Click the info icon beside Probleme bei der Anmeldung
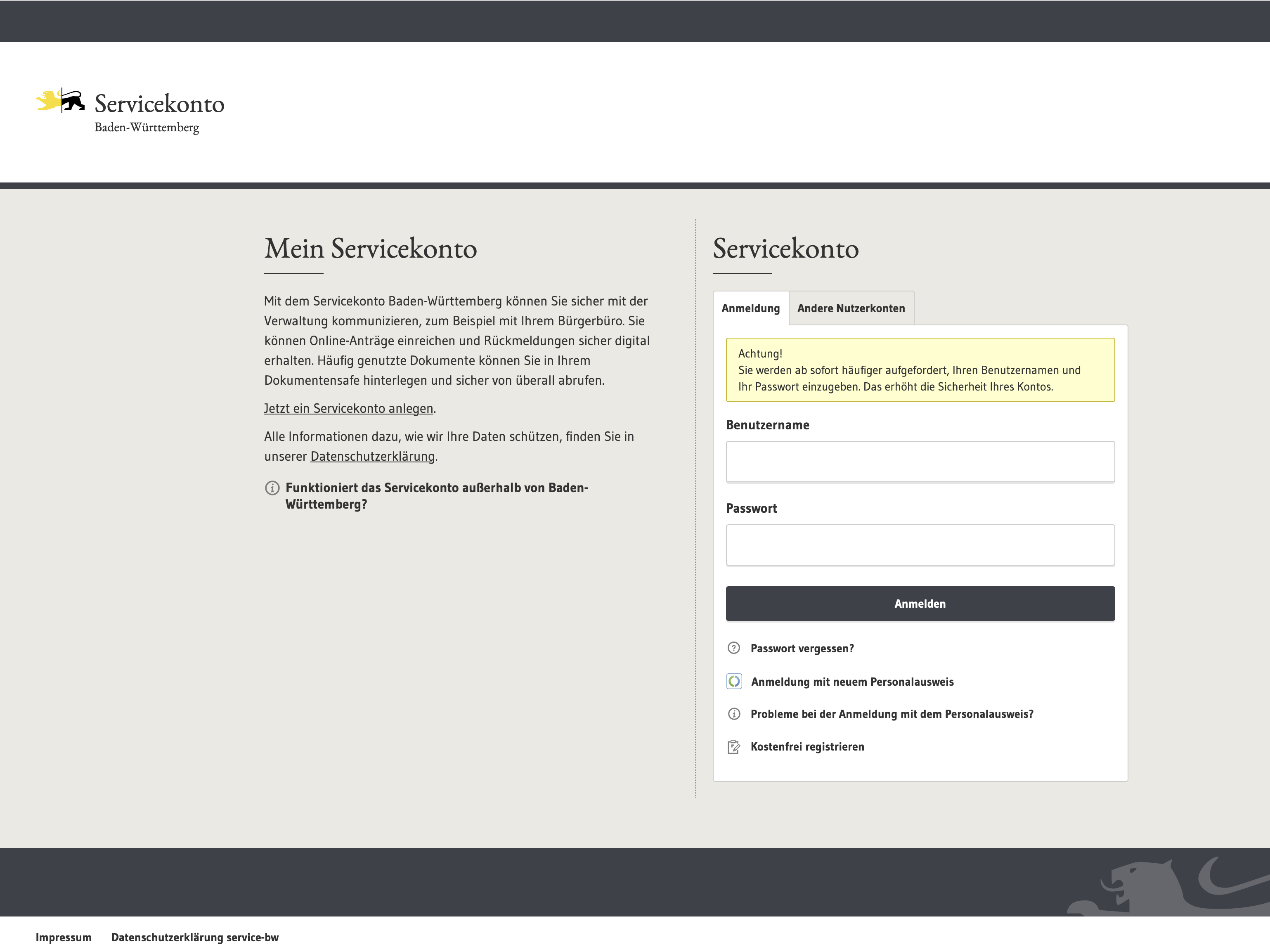The image size is (1270, 952). point(734,714)
